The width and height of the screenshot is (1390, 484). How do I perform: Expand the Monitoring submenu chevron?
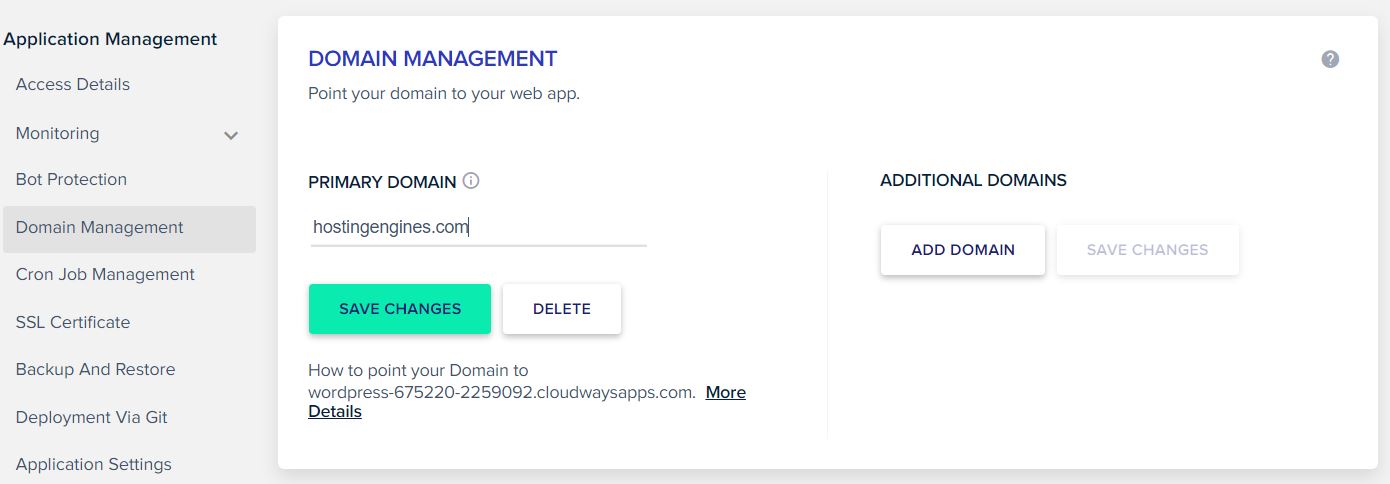click(231, 135)
